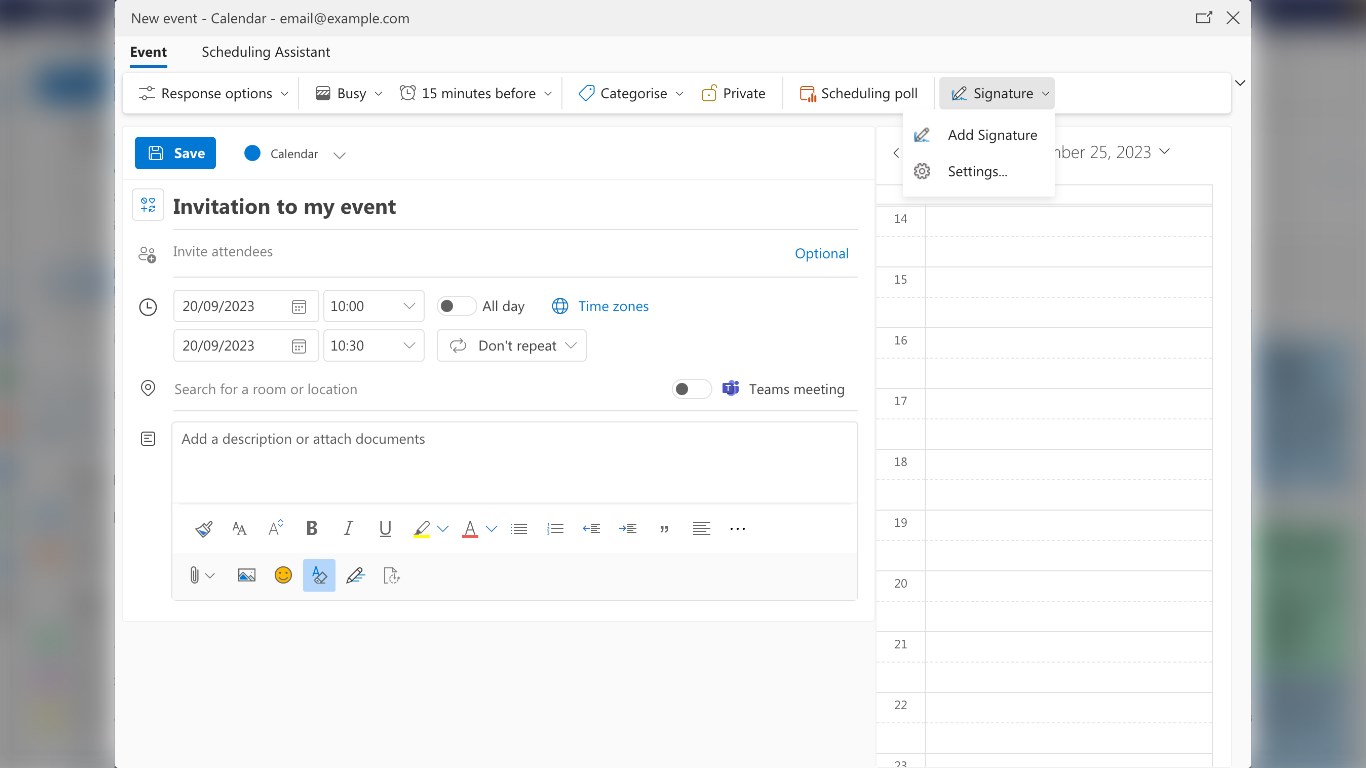The width and height of the screenshot is (1366, 768).
Task: Expand the date picker chevron in the calendar pane header
Action: 1164,152
